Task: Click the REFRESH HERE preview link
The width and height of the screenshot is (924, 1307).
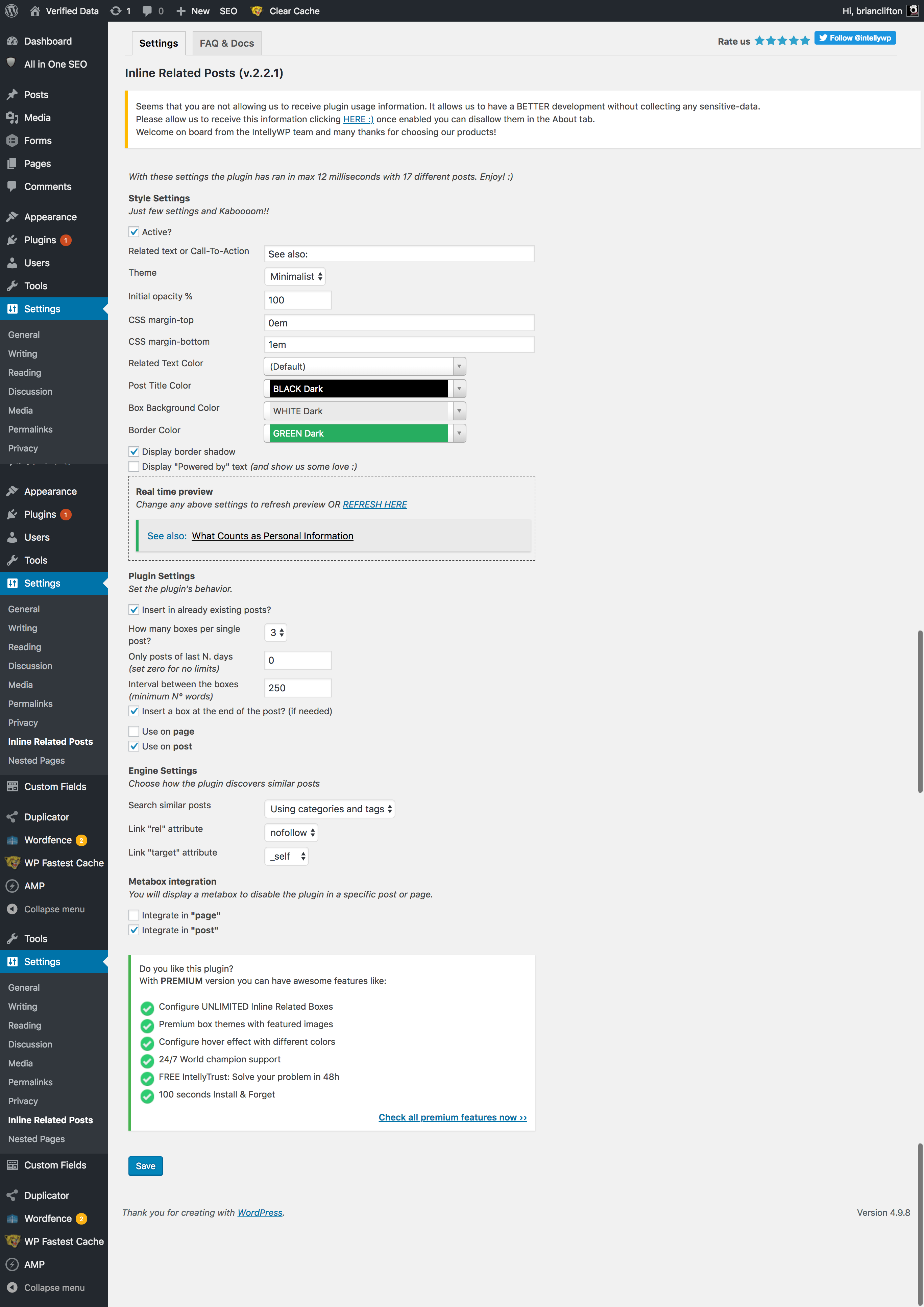Action: tap(374, 504)
